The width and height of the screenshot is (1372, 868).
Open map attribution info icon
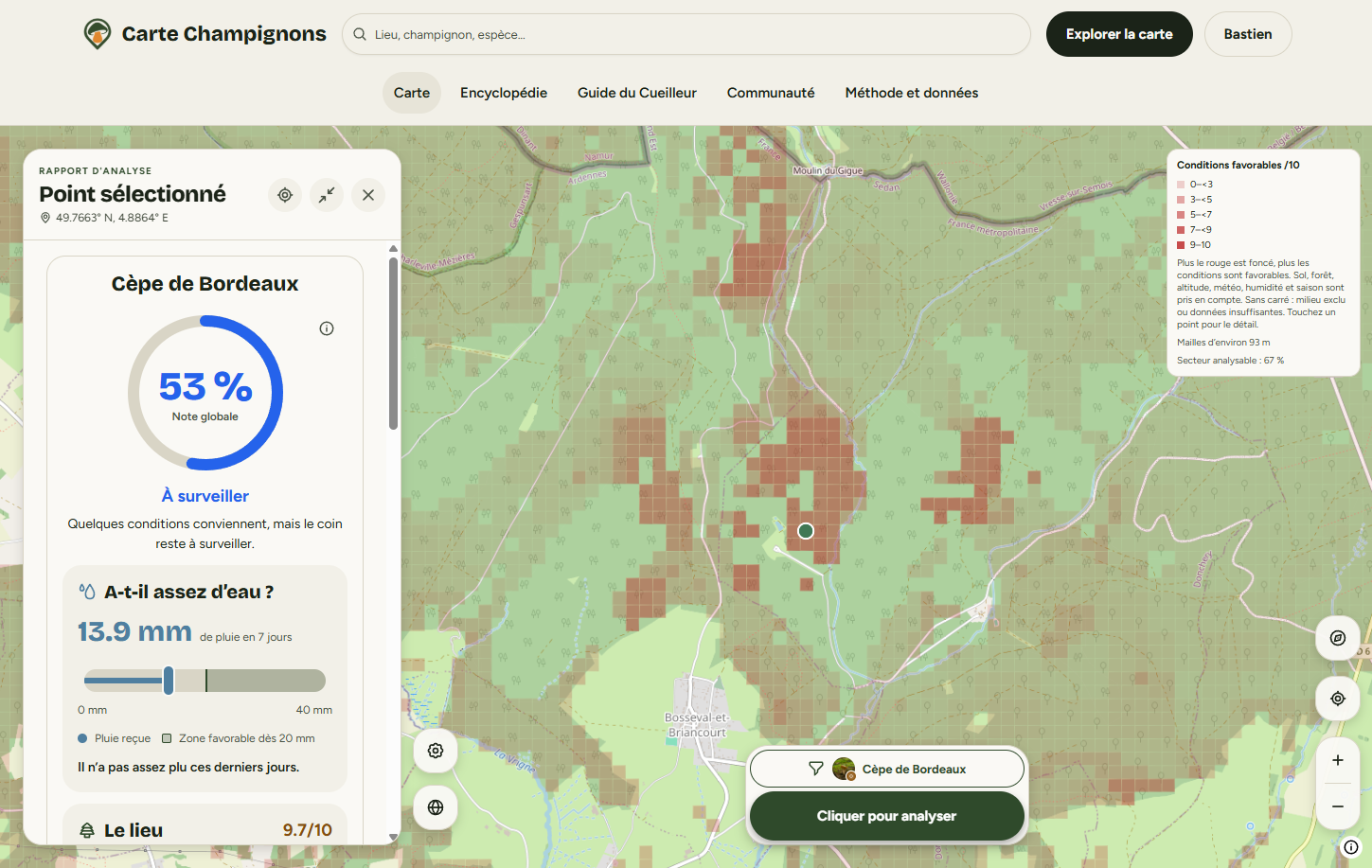[1351, 847]
